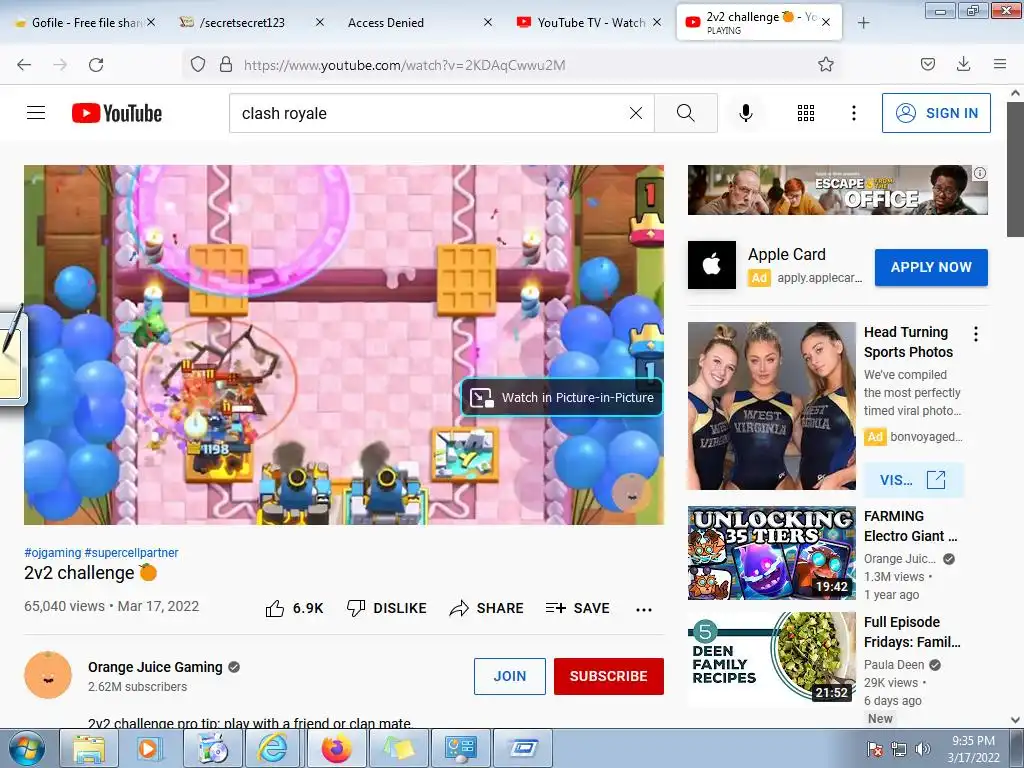Viewport: 1024px width, 768px height.
Task: Save page to Pocket
Action: tap(928, 64)
